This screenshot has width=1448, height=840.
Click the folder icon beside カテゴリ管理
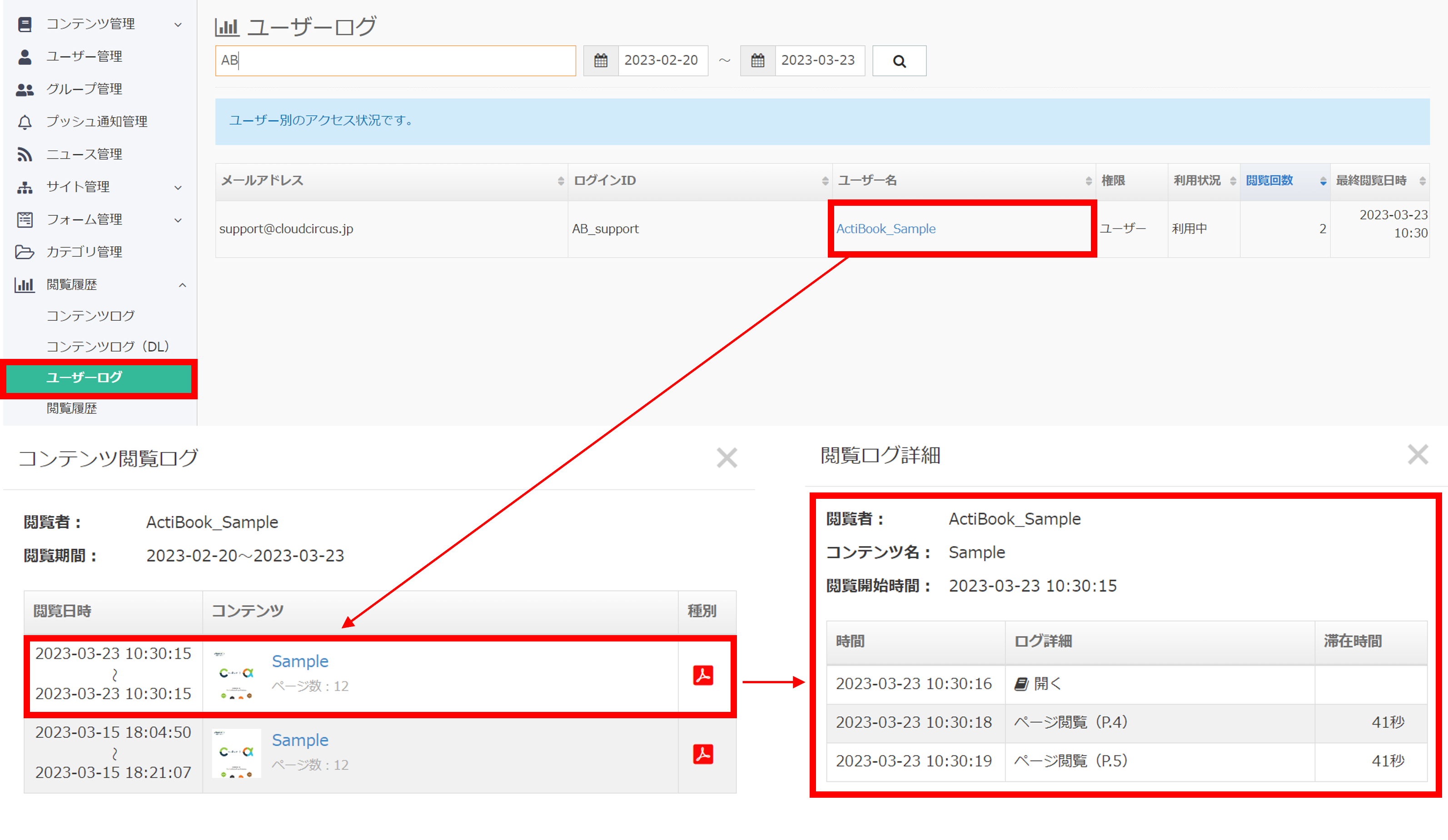click(25, 252)
